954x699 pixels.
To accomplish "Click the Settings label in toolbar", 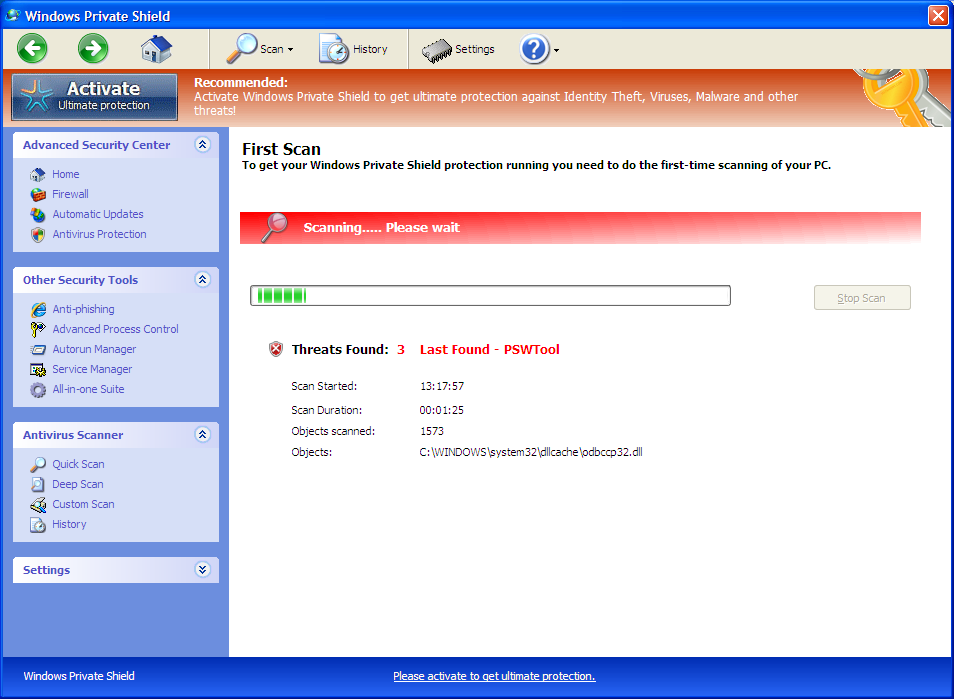I will [475, 49].
